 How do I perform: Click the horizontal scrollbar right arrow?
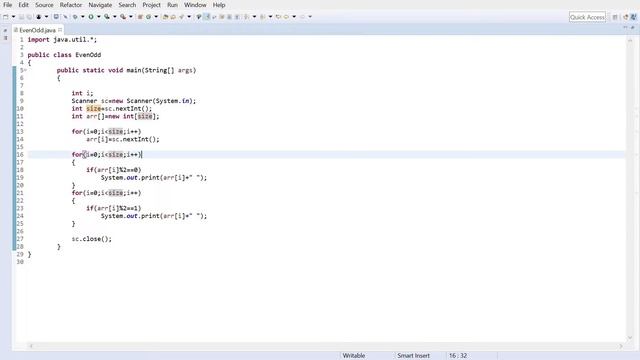coord(621,346)
